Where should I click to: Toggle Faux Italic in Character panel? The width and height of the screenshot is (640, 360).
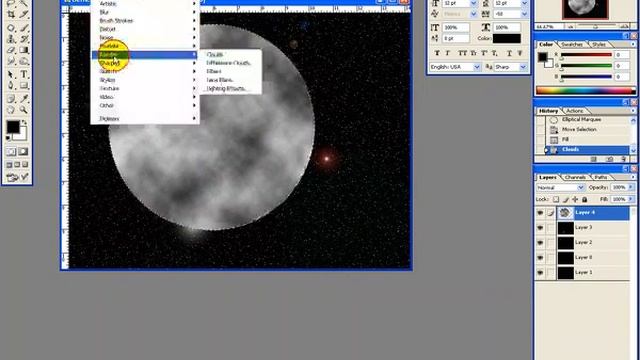click(x=448, y=53)
